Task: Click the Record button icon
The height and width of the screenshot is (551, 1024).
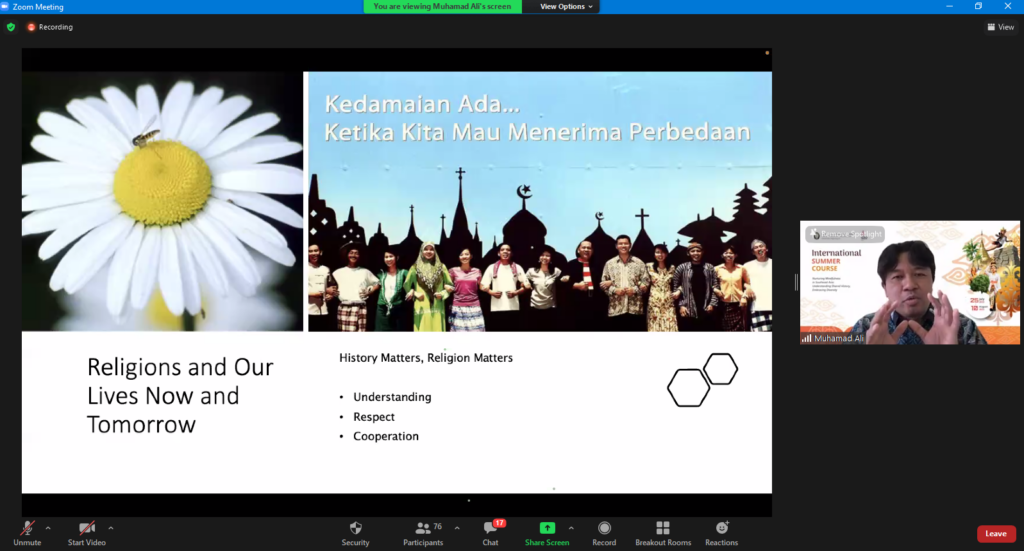Action: click(x=604, y=531)
